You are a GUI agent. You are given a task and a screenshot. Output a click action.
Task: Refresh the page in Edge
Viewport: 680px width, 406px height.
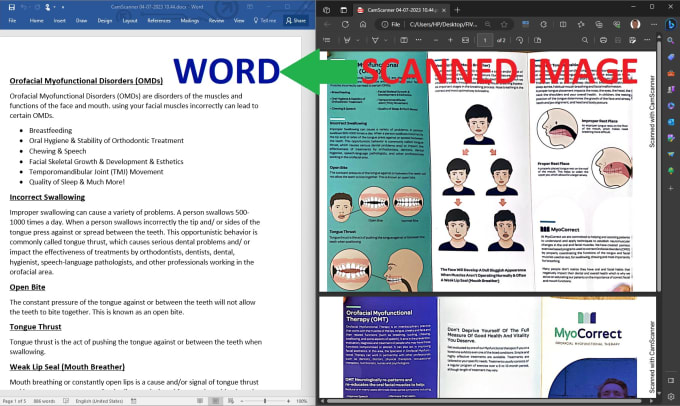[x=345, y=25]
